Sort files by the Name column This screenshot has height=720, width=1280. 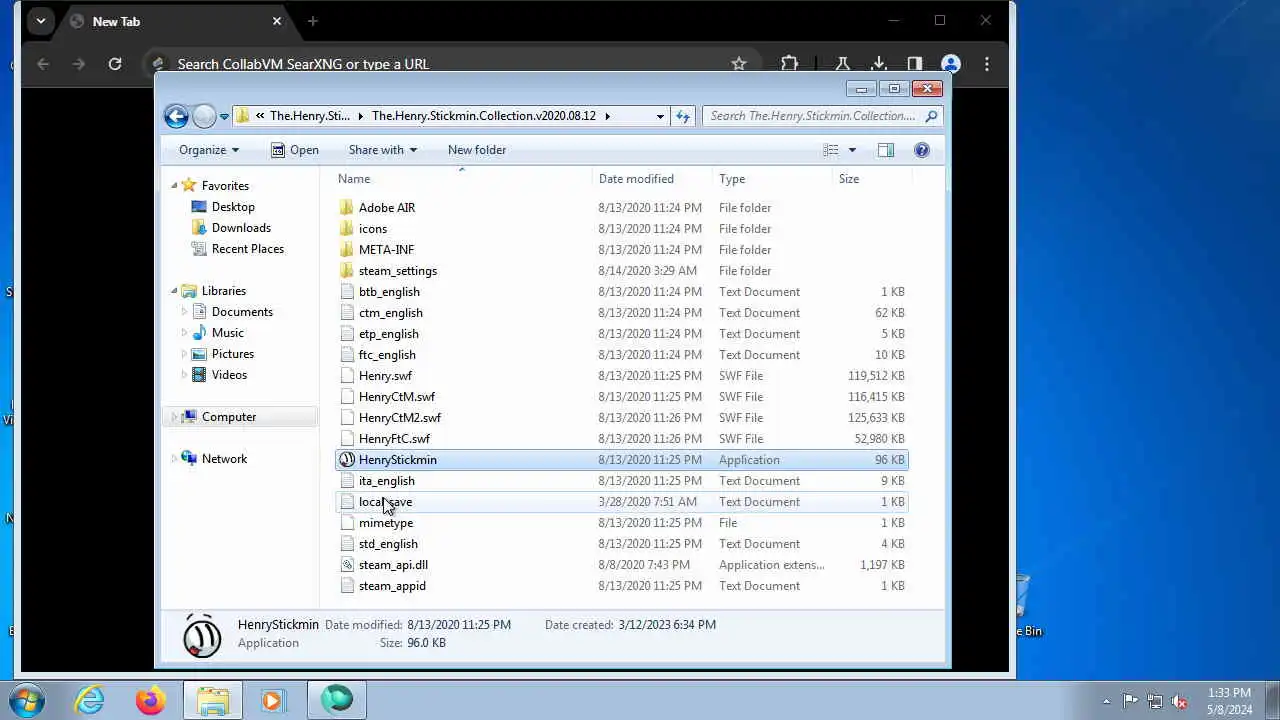[x=354, y=179]
